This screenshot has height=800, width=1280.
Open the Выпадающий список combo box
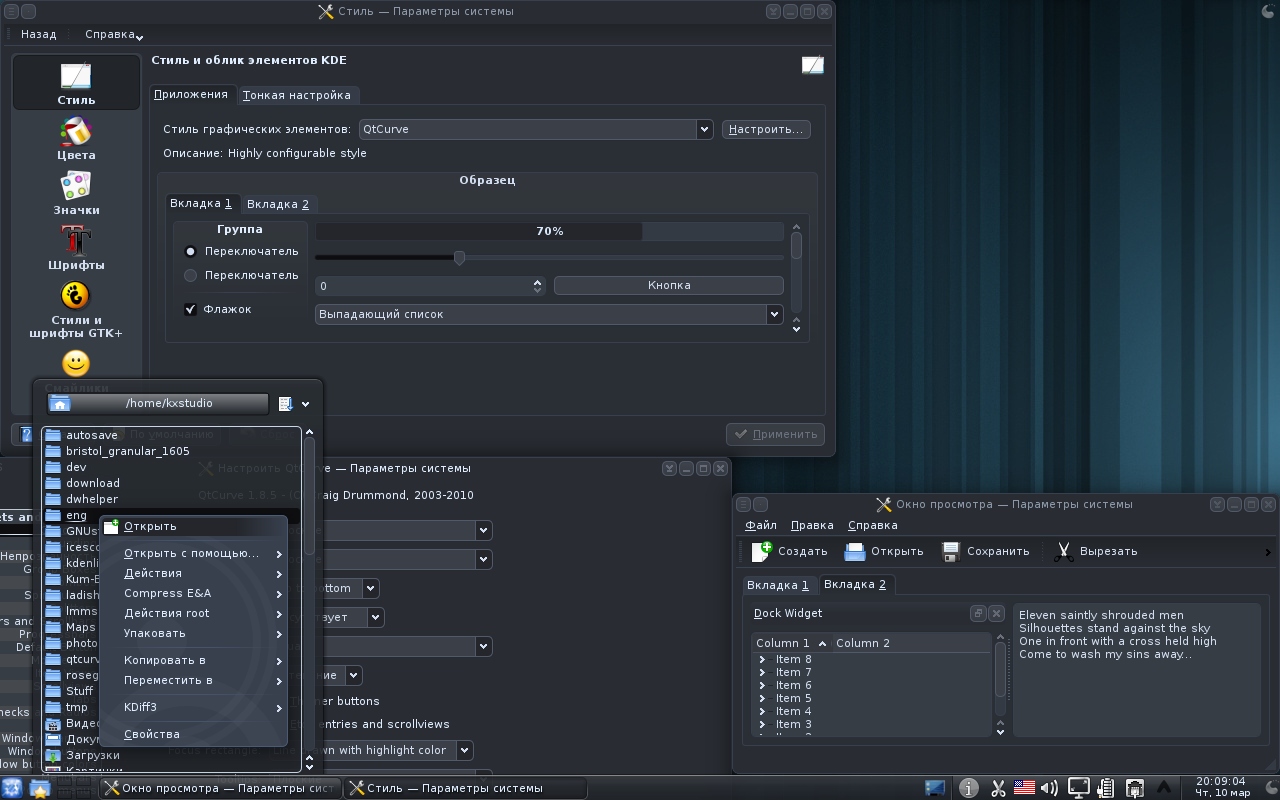point(548,314)
